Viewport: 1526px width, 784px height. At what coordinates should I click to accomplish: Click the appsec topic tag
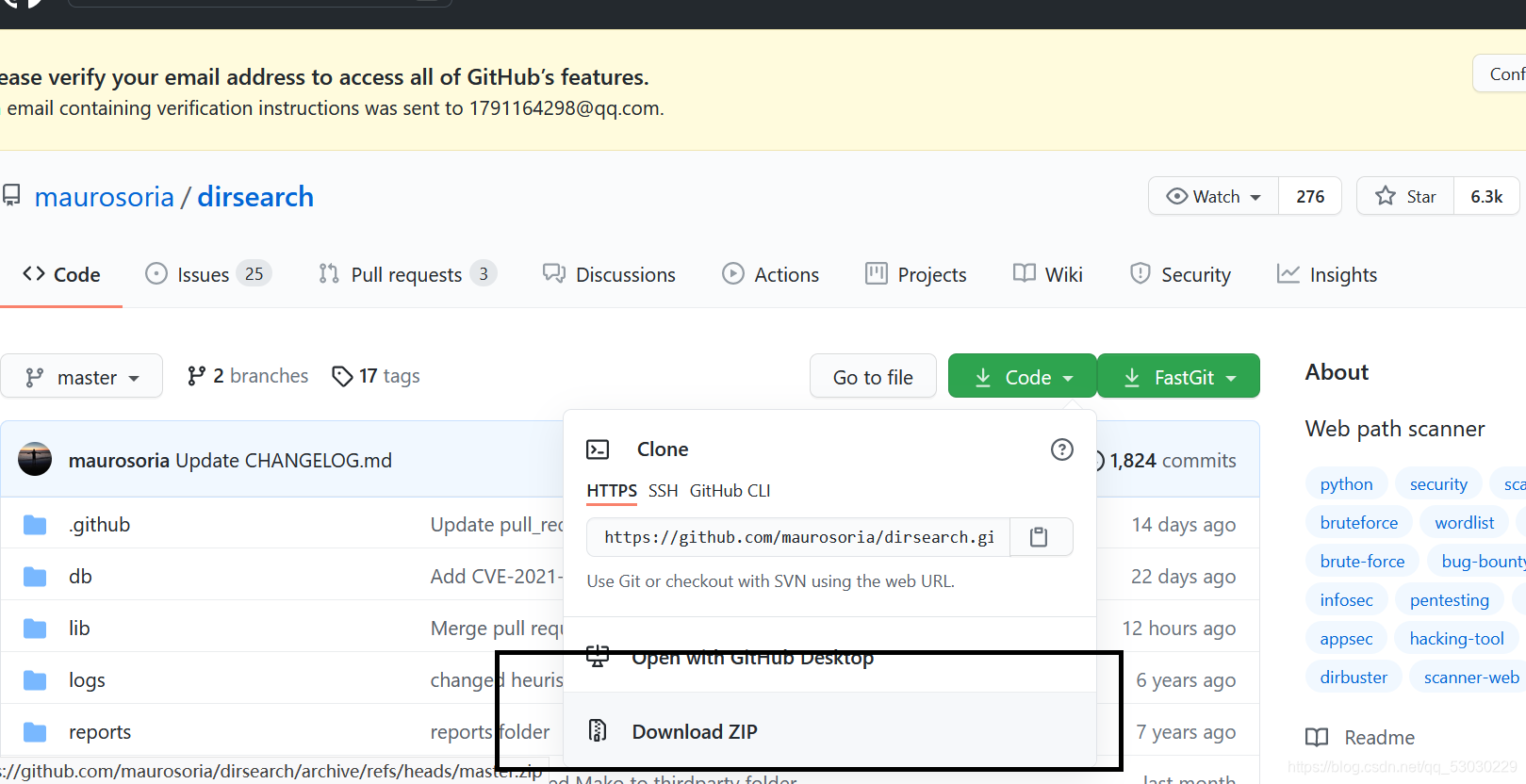pos(1346,638)
